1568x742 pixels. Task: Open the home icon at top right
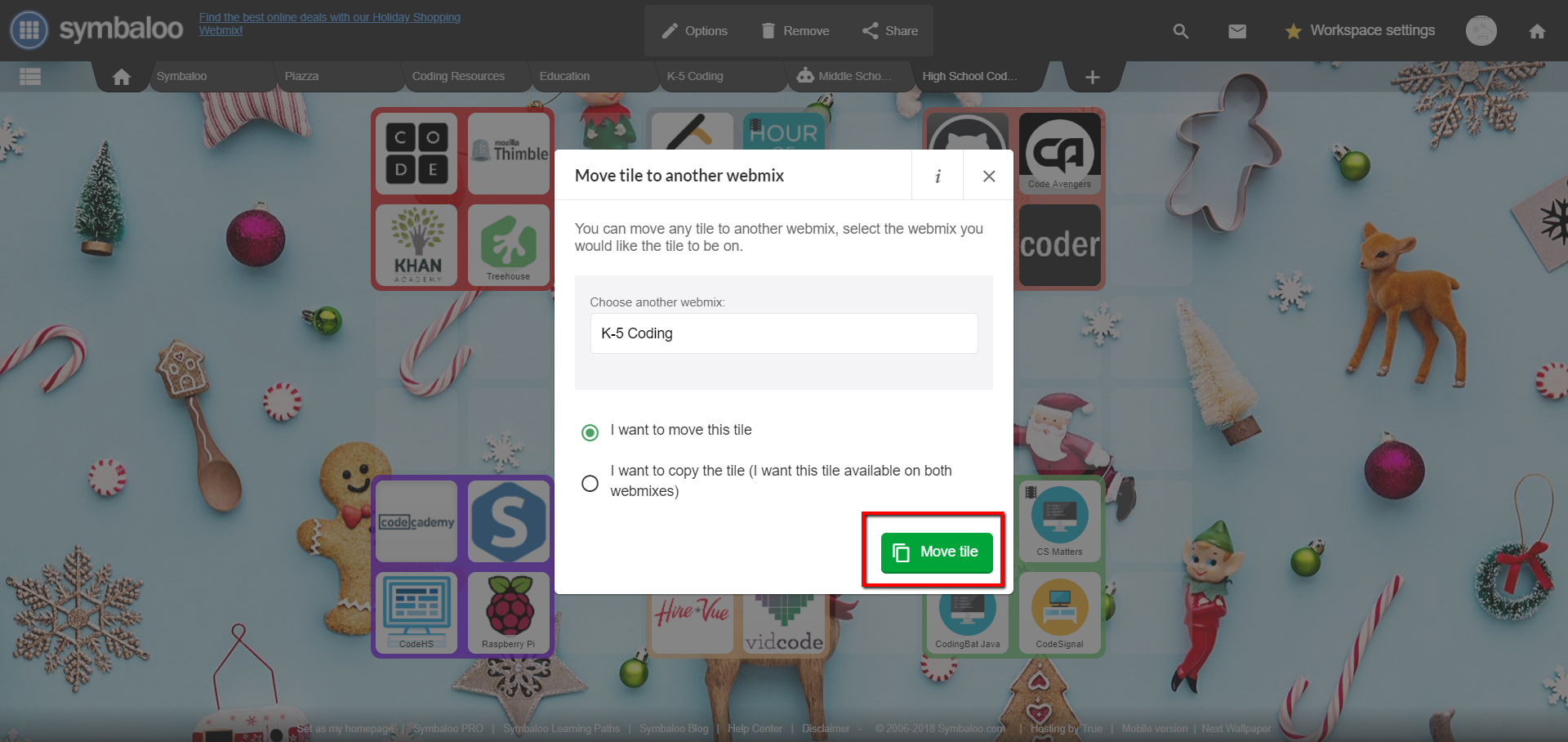click(x=1537, y=31)
